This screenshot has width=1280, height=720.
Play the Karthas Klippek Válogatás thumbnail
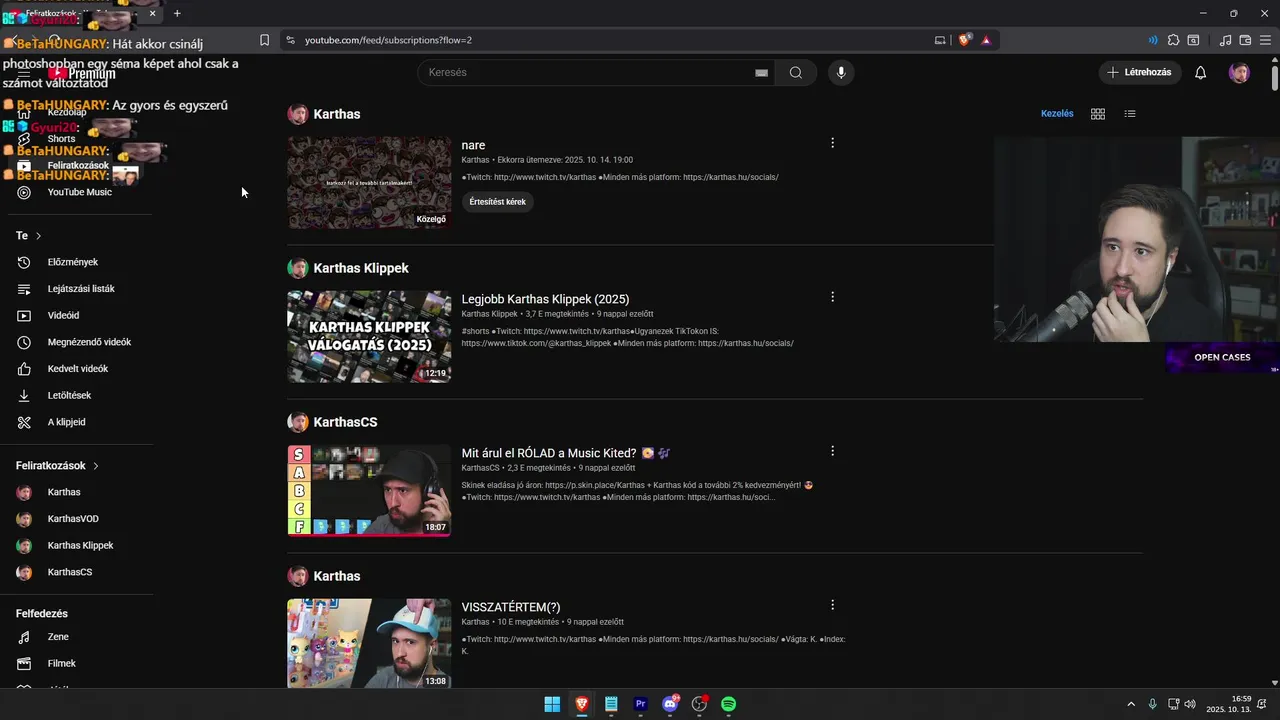369,337
